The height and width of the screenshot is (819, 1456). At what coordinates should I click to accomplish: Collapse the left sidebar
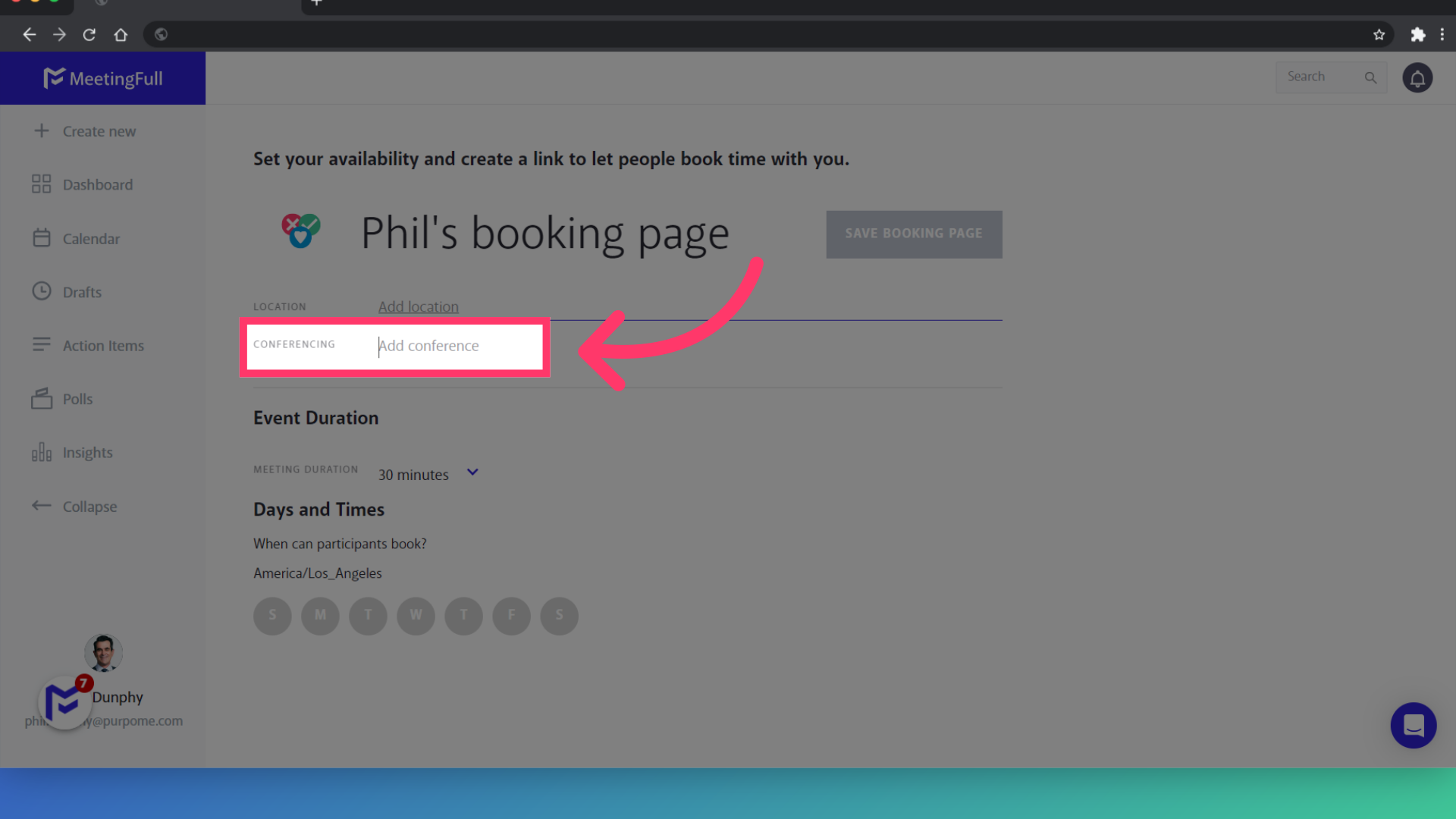pos(88,505)
